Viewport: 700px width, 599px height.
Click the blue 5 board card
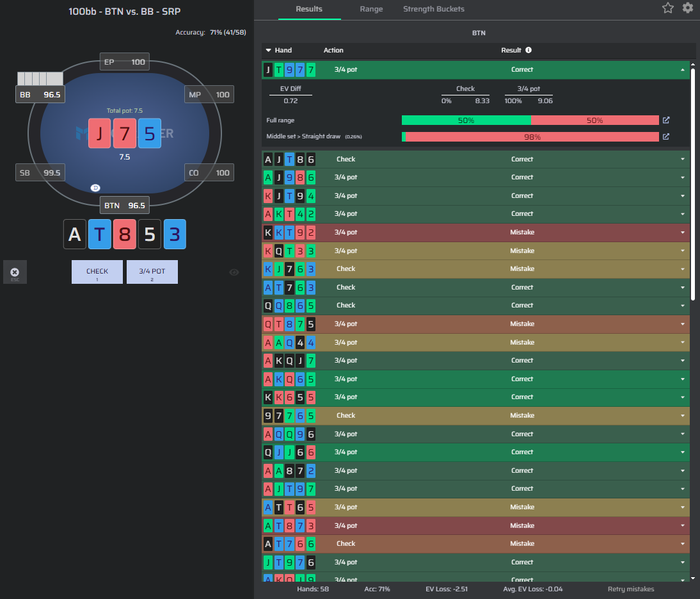click(150, 133)
